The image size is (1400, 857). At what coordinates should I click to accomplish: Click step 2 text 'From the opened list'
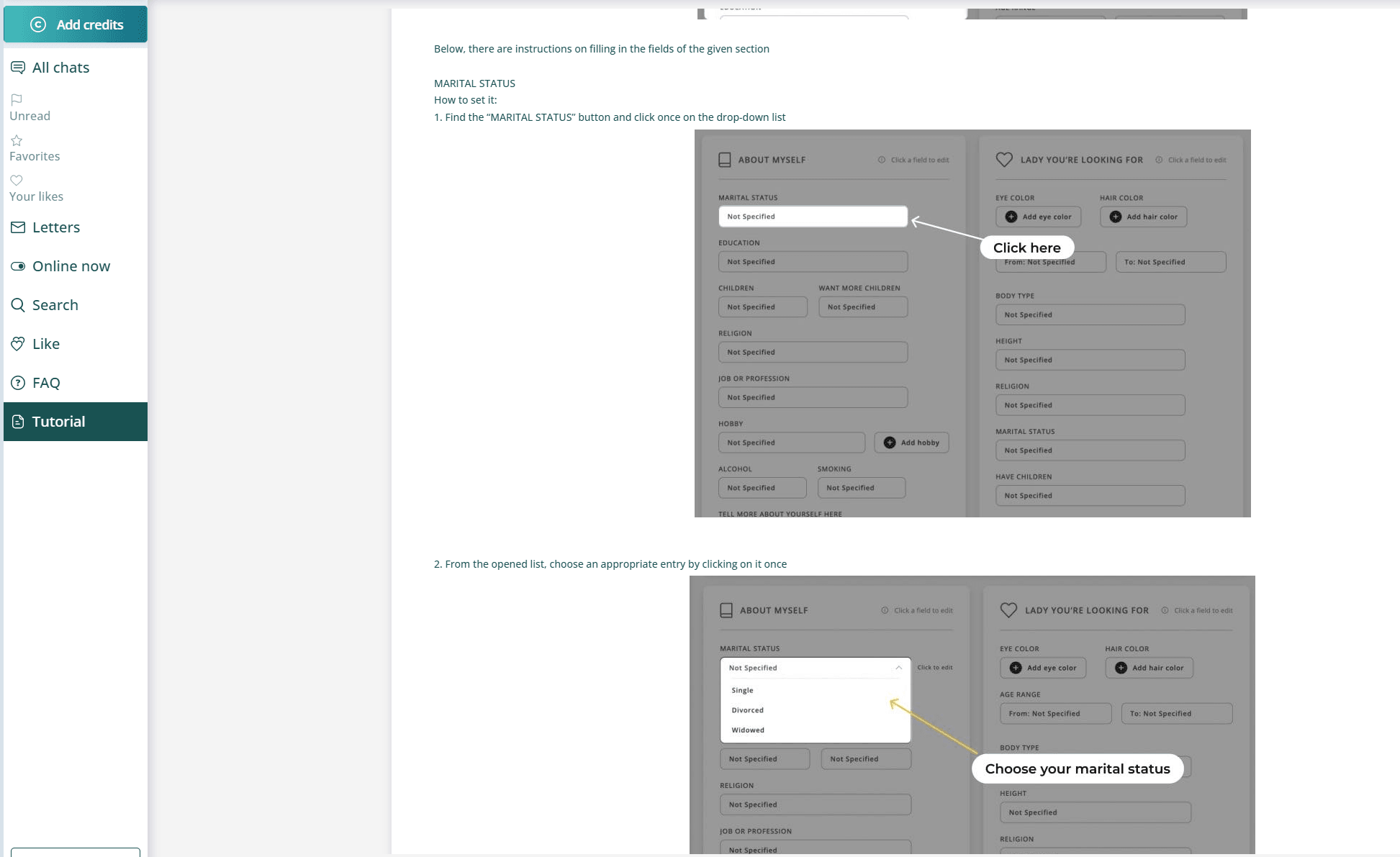(610, 564)
